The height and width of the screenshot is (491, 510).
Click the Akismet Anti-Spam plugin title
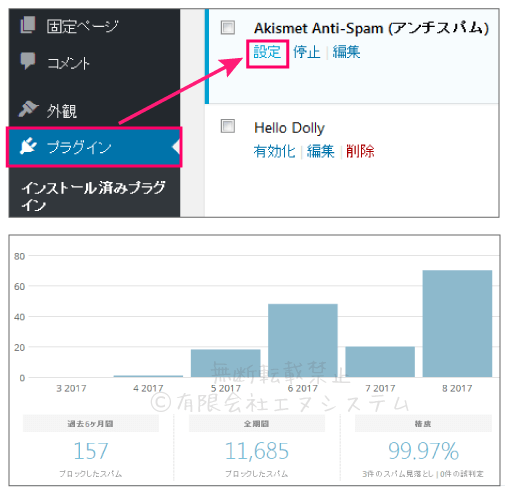tap(371, 28)
